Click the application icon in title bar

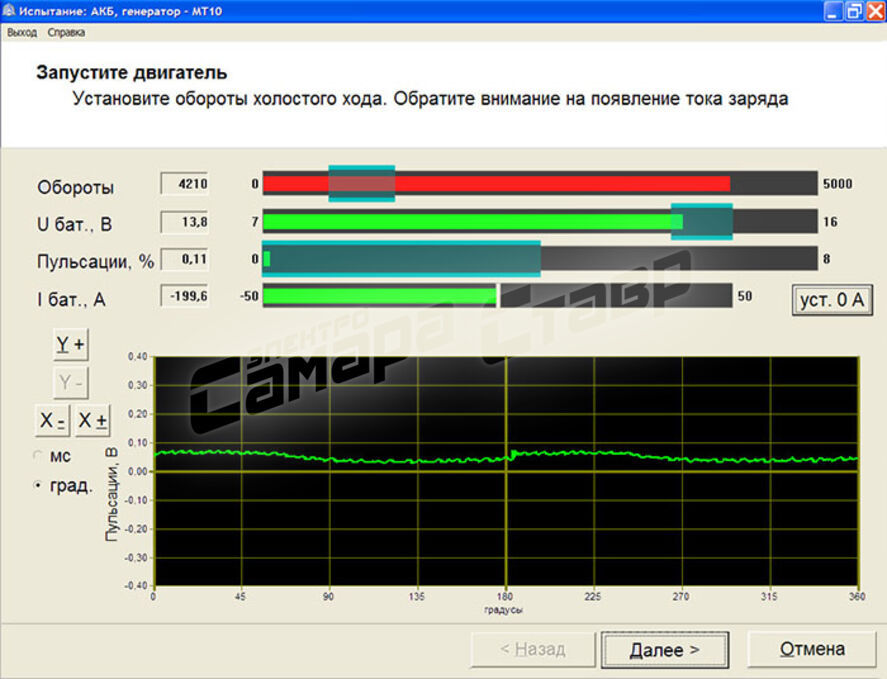tap(10, 11)
